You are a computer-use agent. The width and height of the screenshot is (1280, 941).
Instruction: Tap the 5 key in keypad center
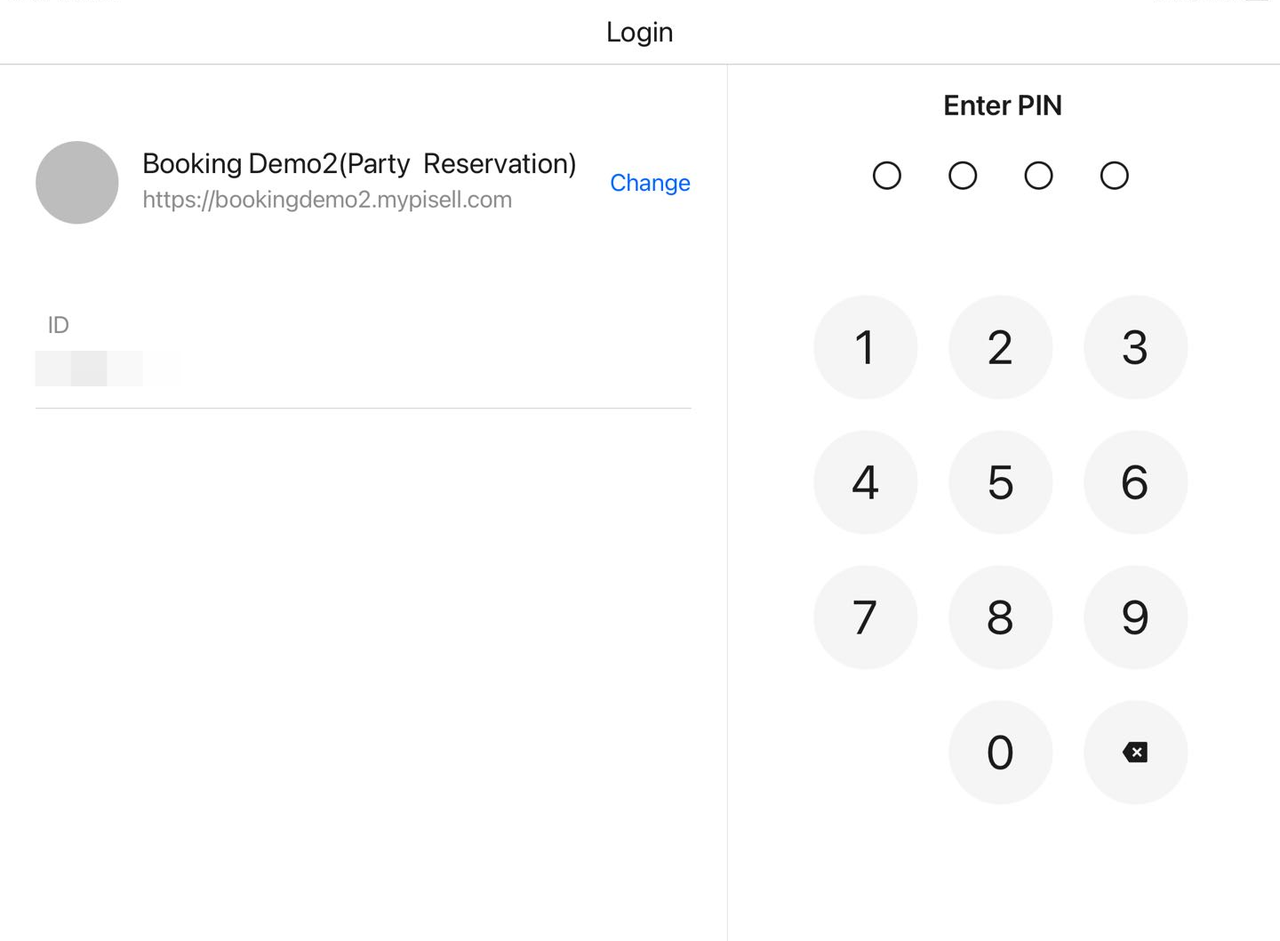(x=1000, y=482)
